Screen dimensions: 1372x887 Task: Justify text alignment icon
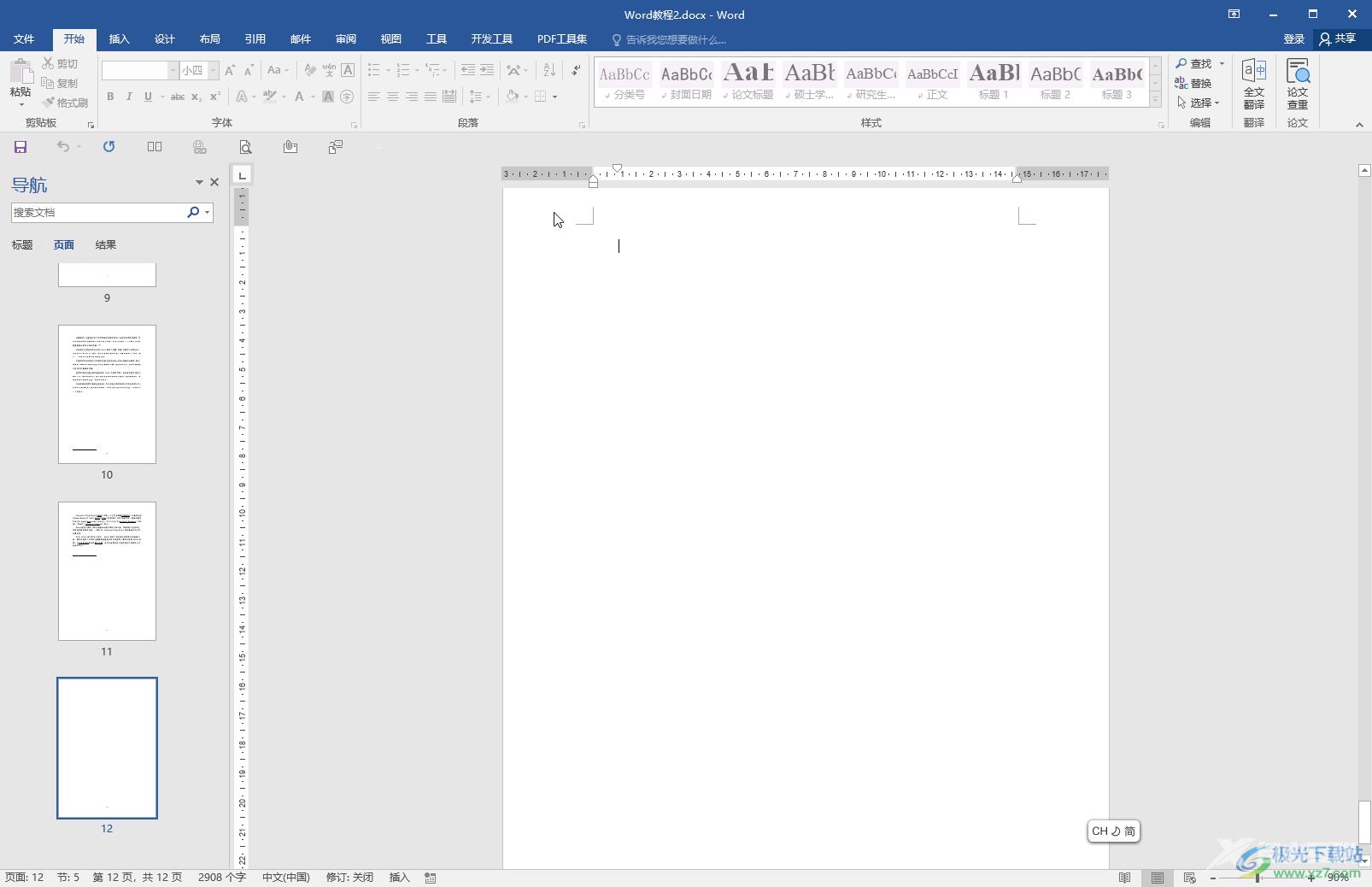point(431,97)
